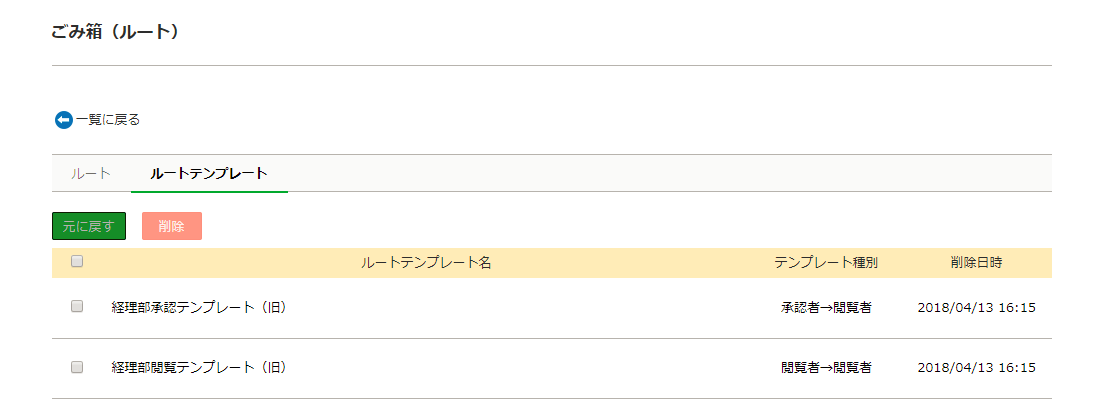Click the green 元に戻す button

coord(89,226)
